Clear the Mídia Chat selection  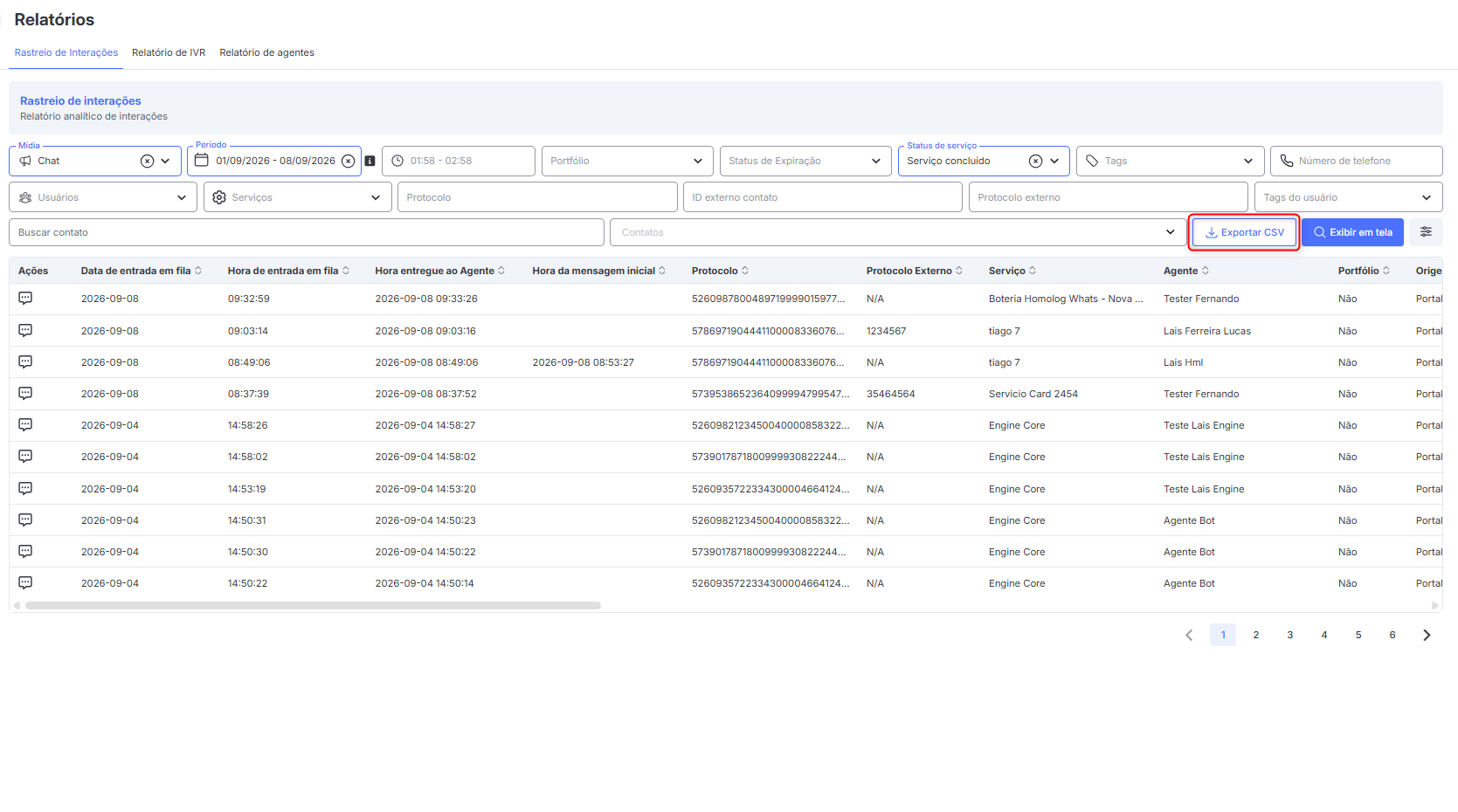pos(147,161)
